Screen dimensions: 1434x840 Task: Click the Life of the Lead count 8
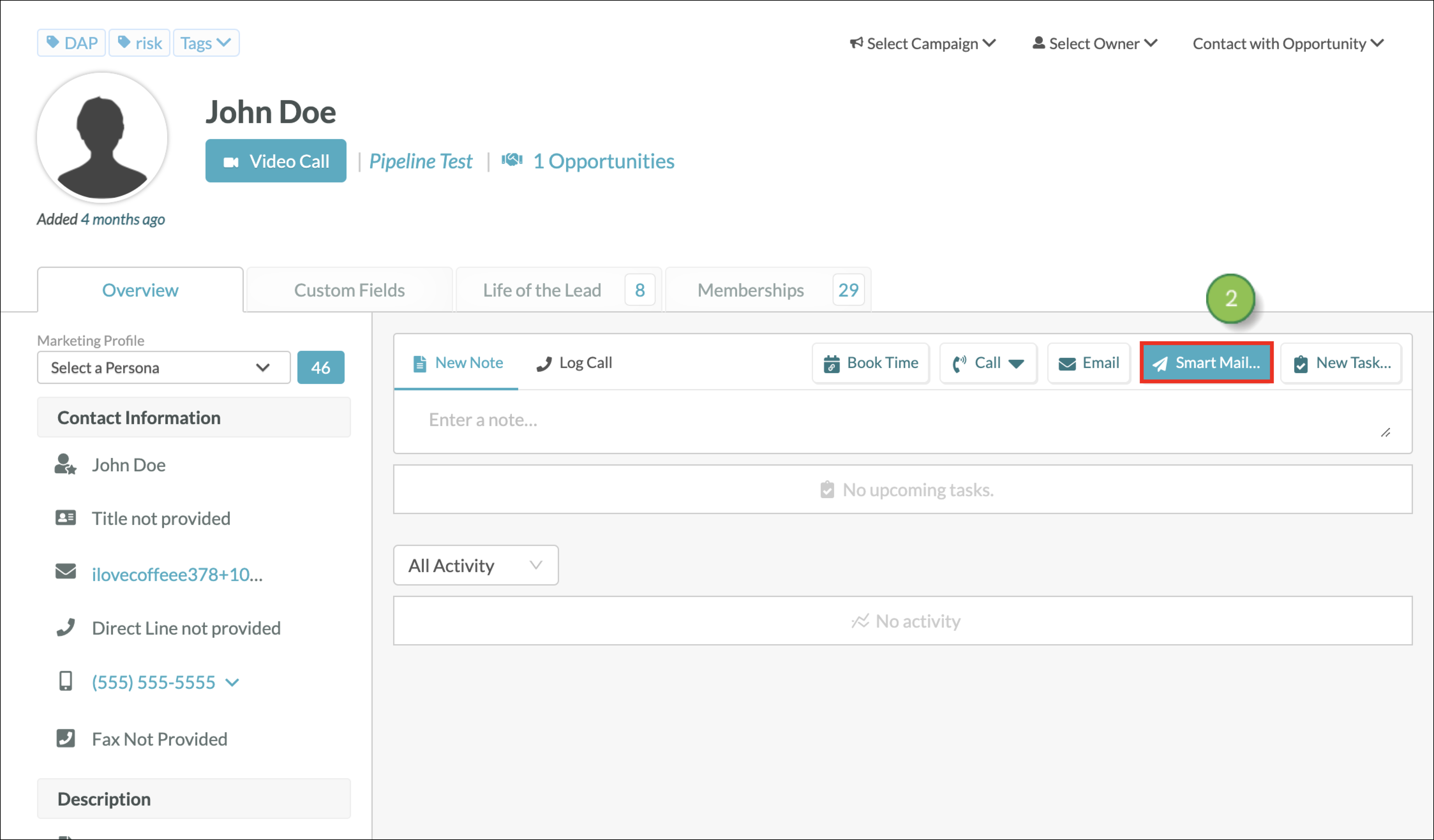pos(639,290)
